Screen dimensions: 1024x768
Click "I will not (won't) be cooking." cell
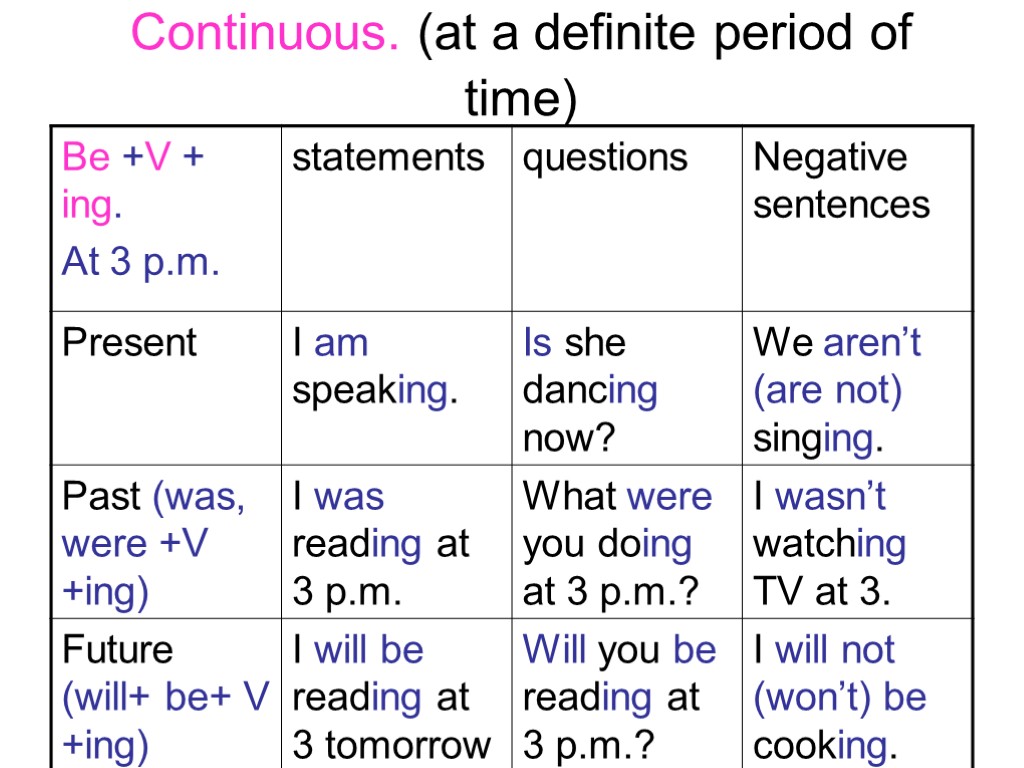(840, 697)
